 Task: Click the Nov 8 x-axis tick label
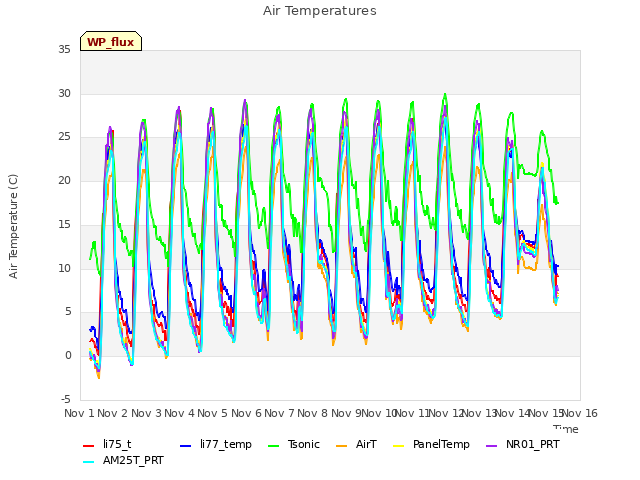(x=312, y=413)
